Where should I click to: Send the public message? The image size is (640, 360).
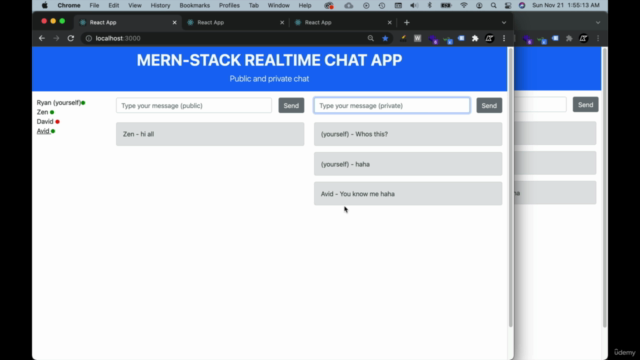(291, 106)
